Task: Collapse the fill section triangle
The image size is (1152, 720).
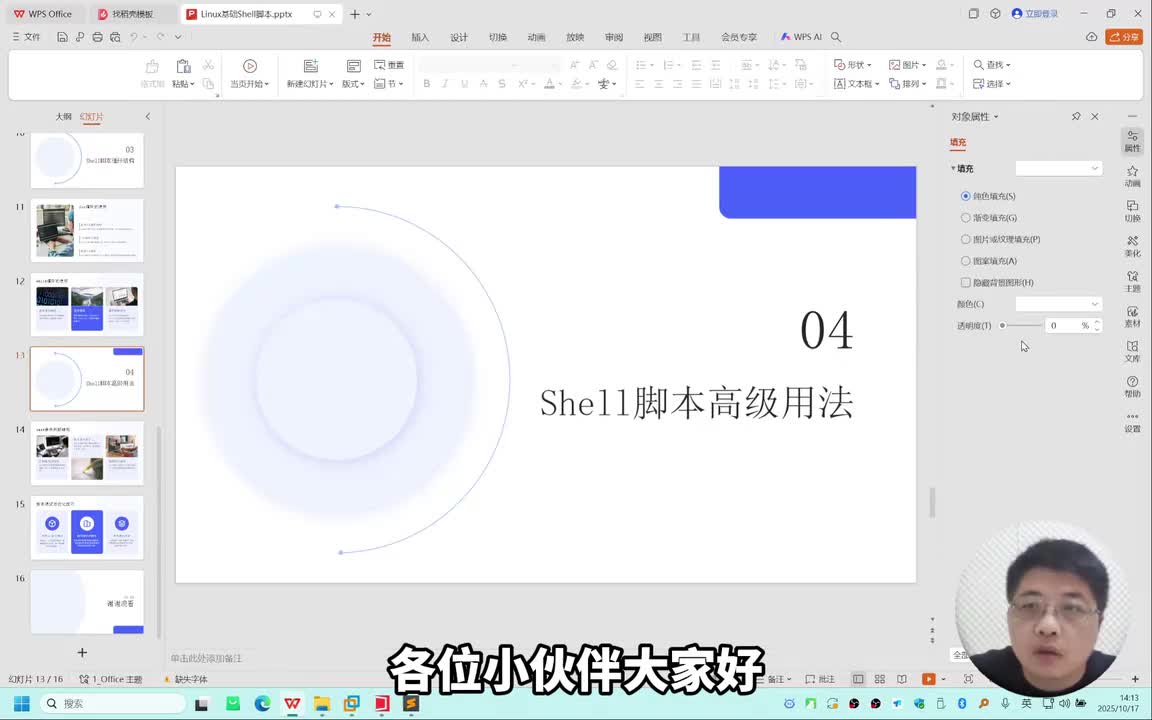Action: click(953, 168)
